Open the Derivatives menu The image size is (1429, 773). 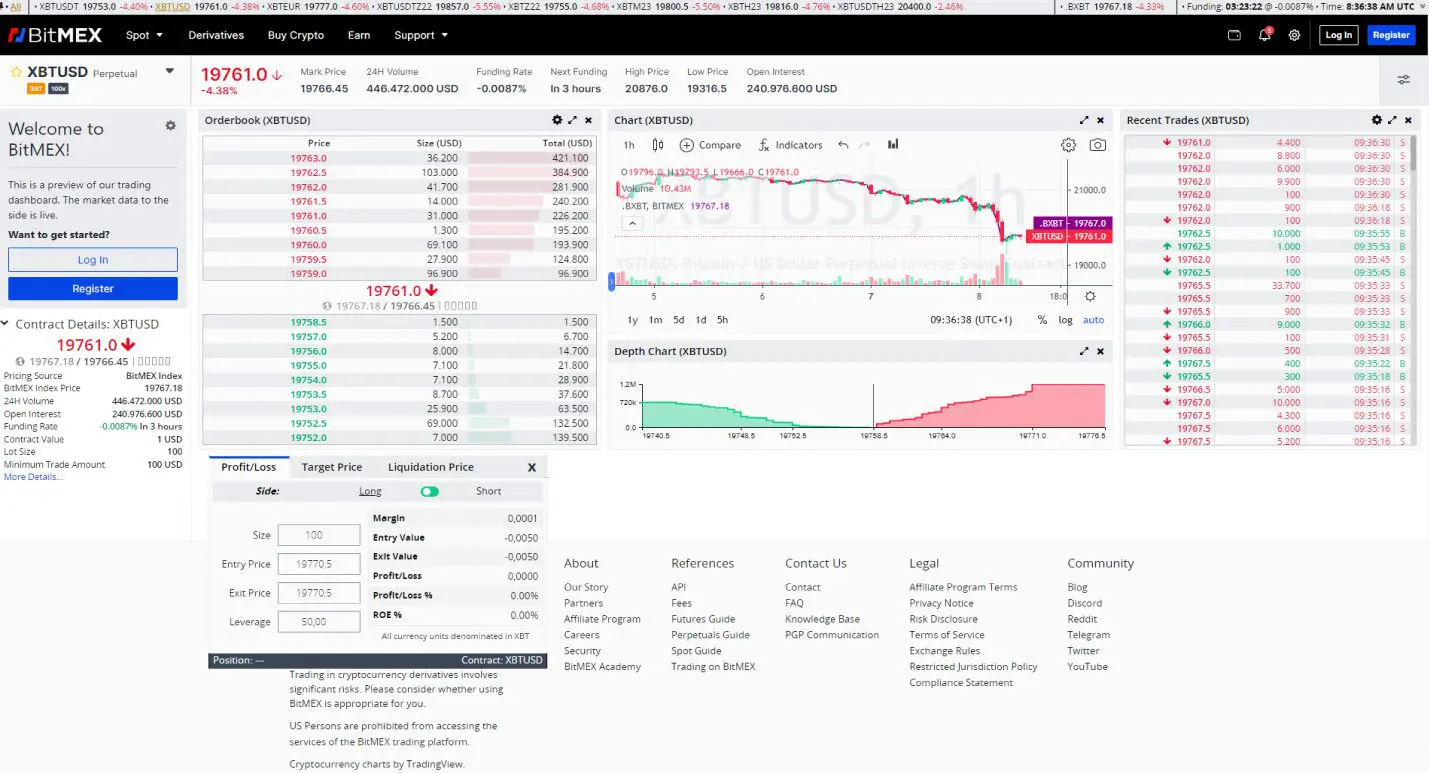click(x=216, y=35)
